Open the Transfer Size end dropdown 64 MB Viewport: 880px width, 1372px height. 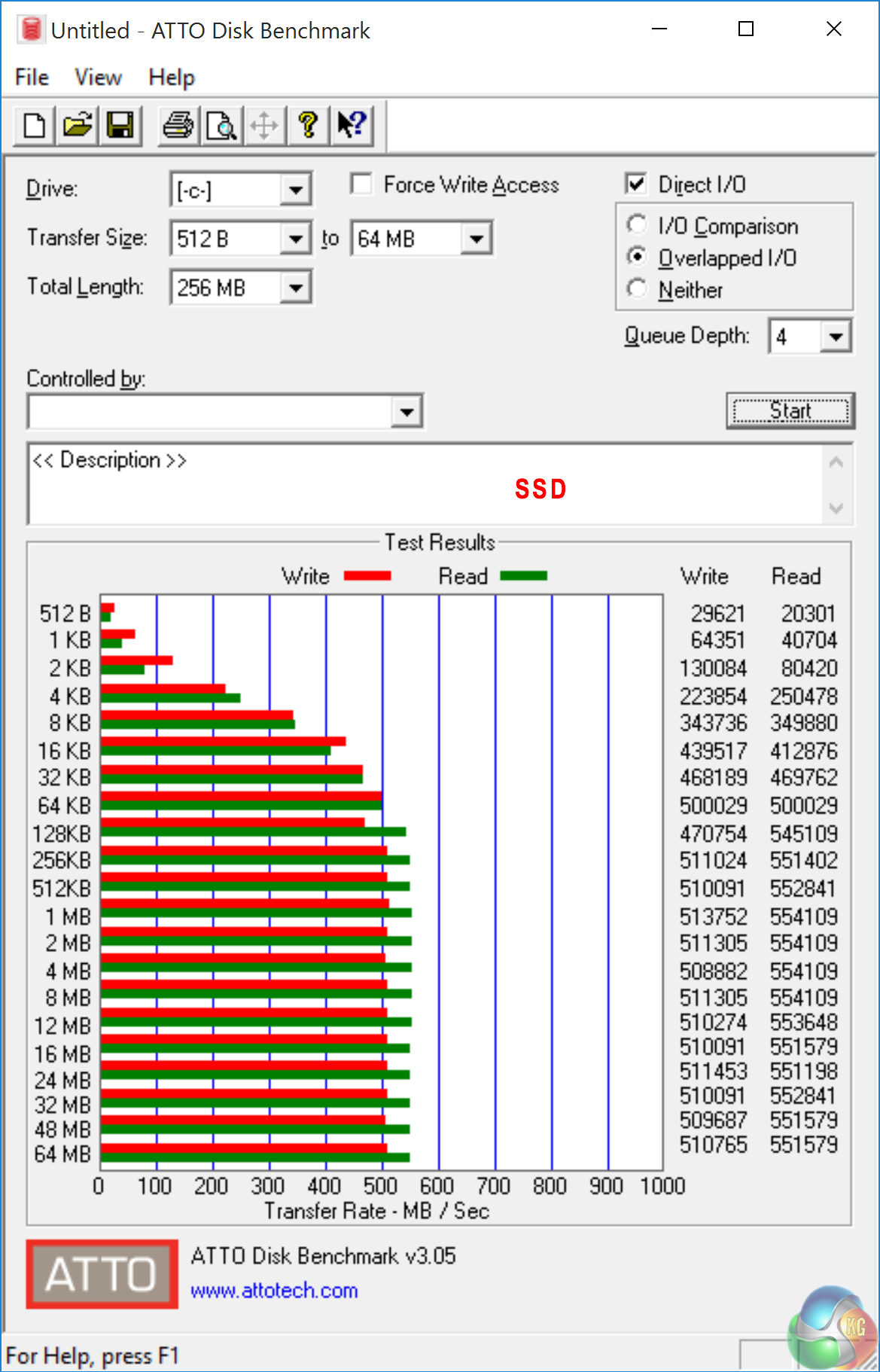[477, 239]
